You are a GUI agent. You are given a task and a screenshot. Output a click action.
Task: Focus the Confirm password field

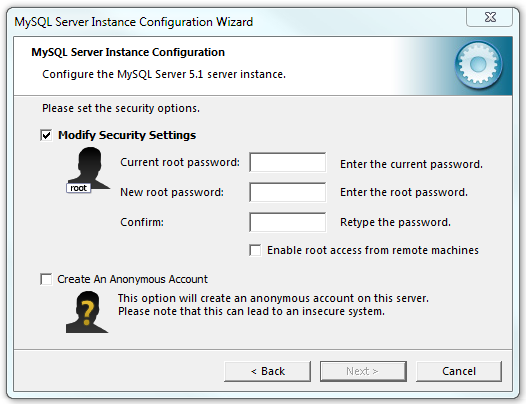[x=287, y=222]
